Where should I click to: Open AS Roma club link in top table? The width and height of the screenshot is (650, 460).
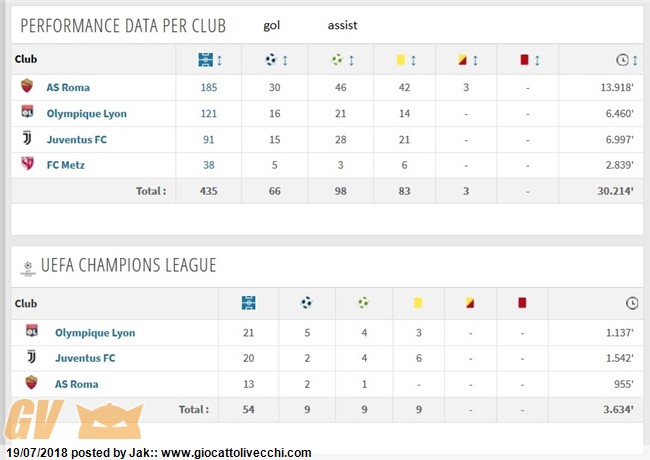pos(68,87)
